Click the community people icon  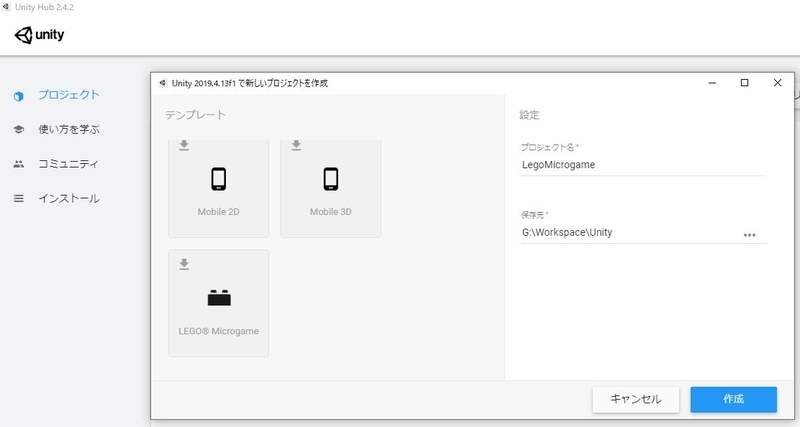pos(19,164)
